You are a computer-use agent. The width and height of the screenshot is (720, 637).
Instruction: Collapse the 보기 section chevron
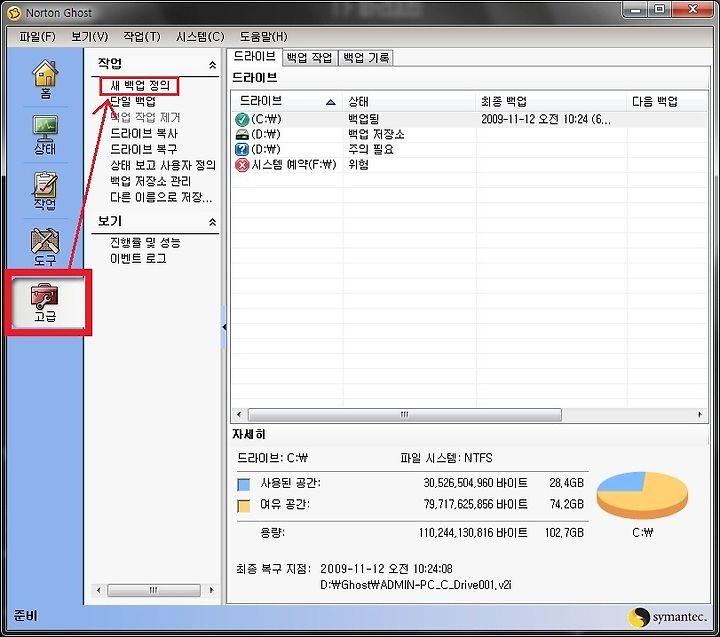(213, 222)
